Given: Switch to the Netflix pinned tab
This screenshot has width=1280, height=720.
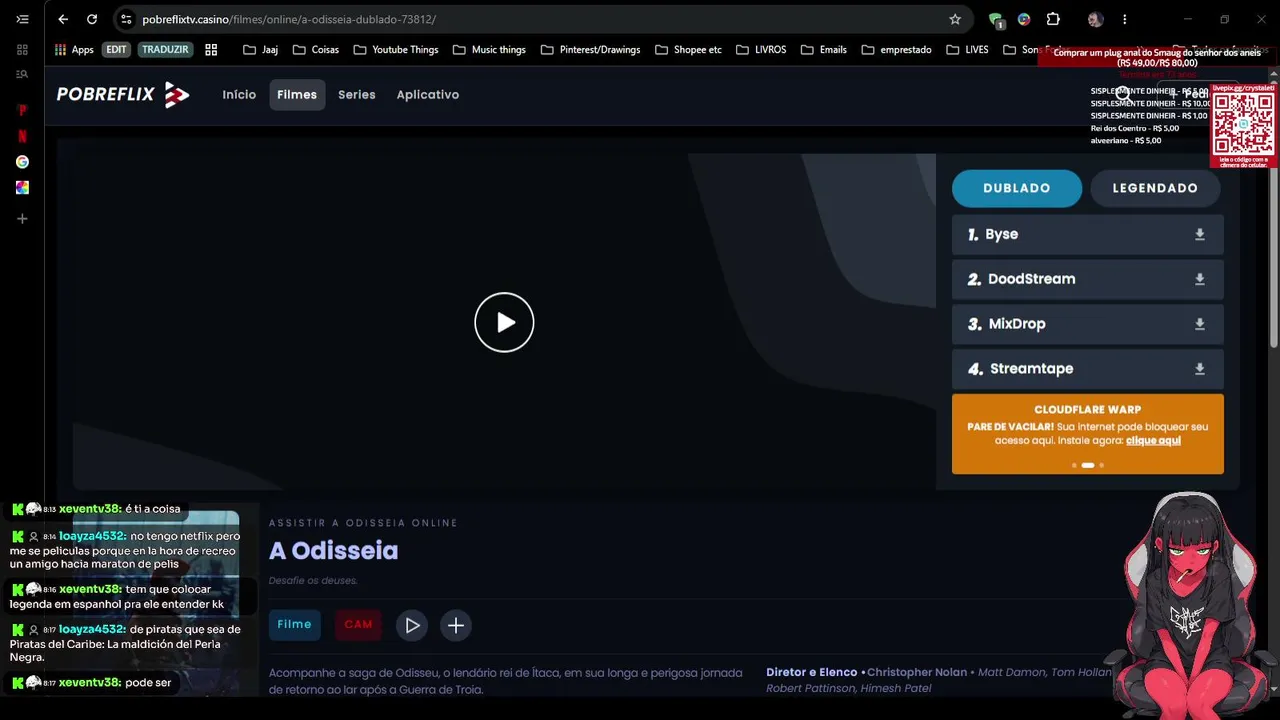Looking at the screenshot, I should 22,136.
